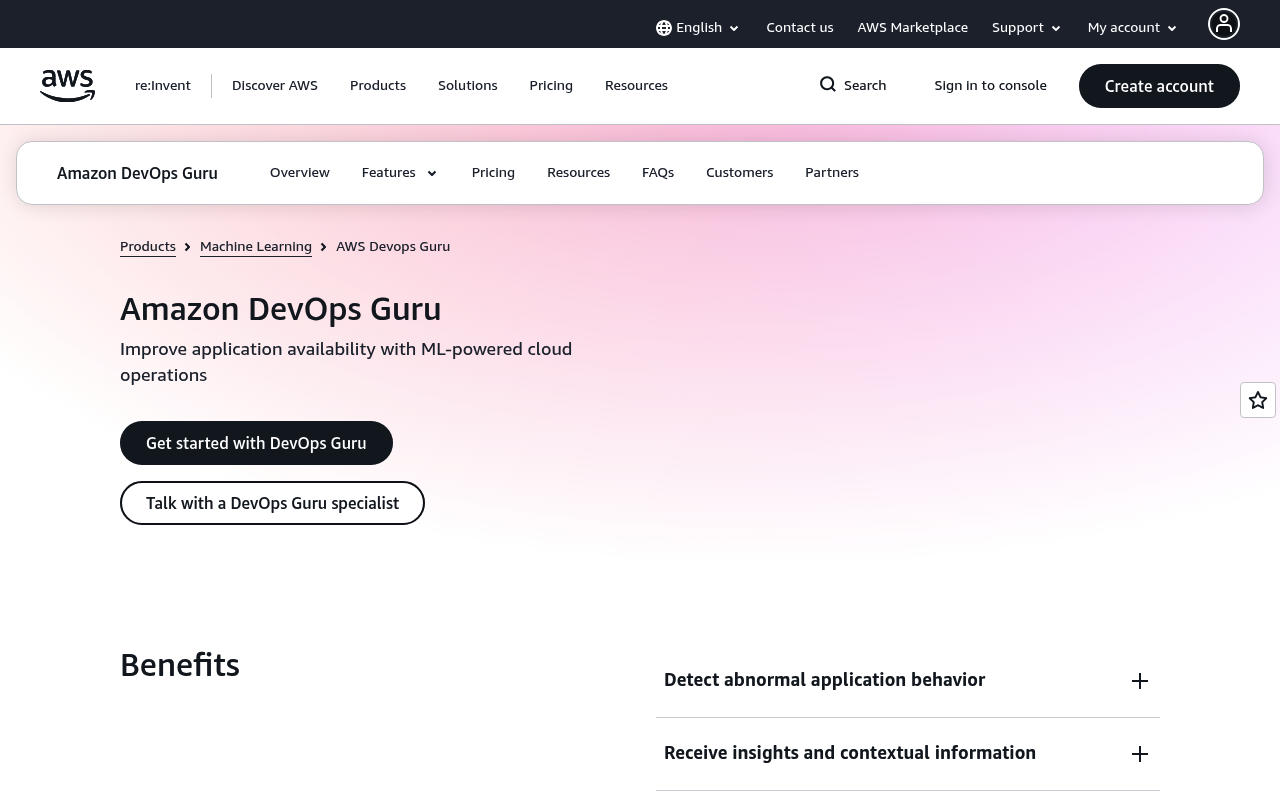Click the magnifying glass search icon
The image size is (1280, 800).
pyautogui.click(x=828, y=85)
